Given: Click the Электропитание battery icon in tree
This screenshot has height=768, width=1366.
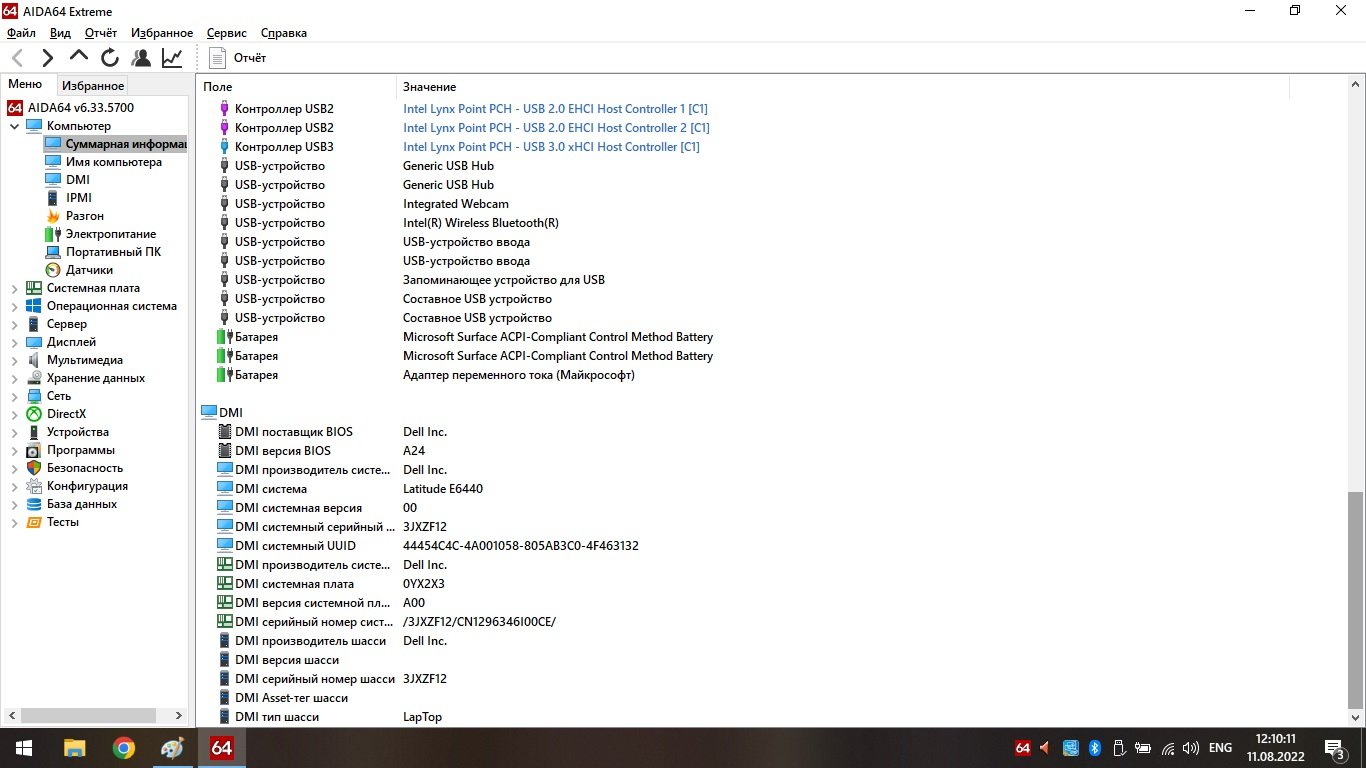Looking at the screenshot, I should pos(53,234).
